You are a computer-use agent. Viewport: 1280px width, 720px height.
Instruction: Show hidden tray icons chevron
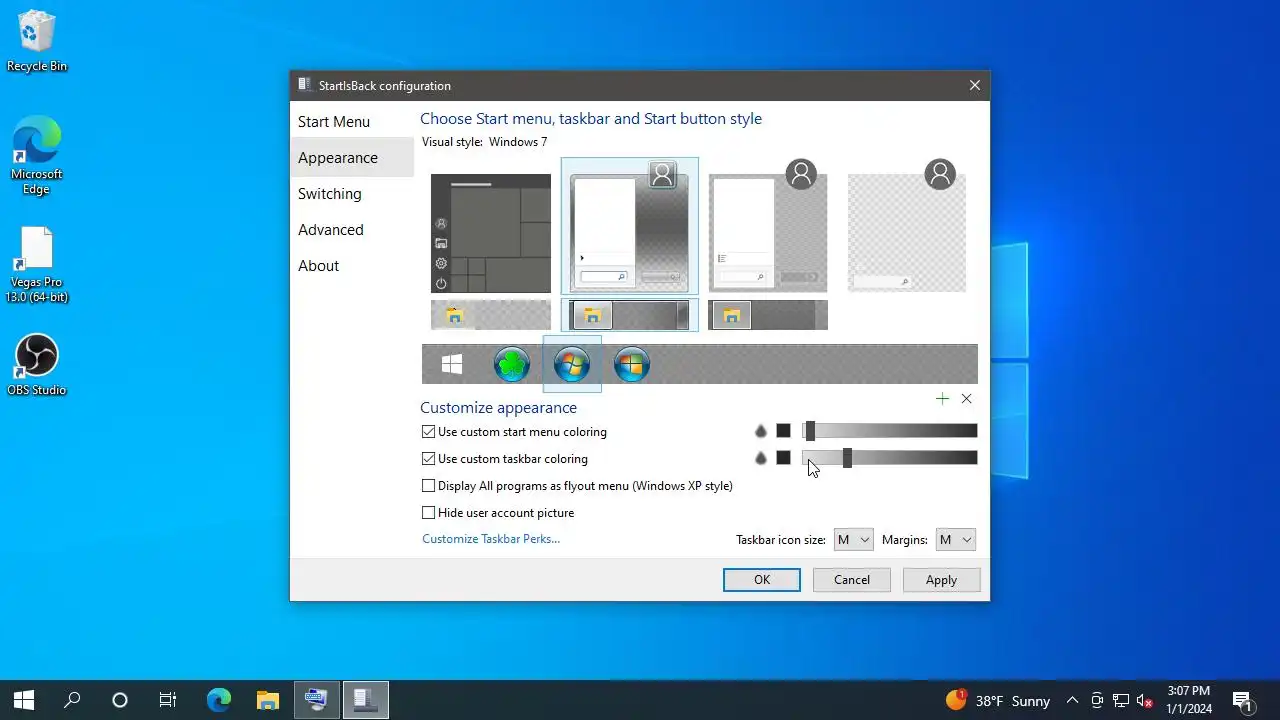point(1072,701)
